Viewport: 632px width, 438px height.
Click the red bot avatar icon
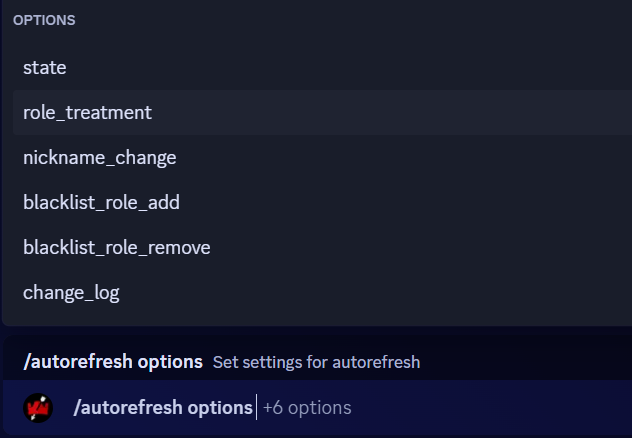tap(38, 408)
